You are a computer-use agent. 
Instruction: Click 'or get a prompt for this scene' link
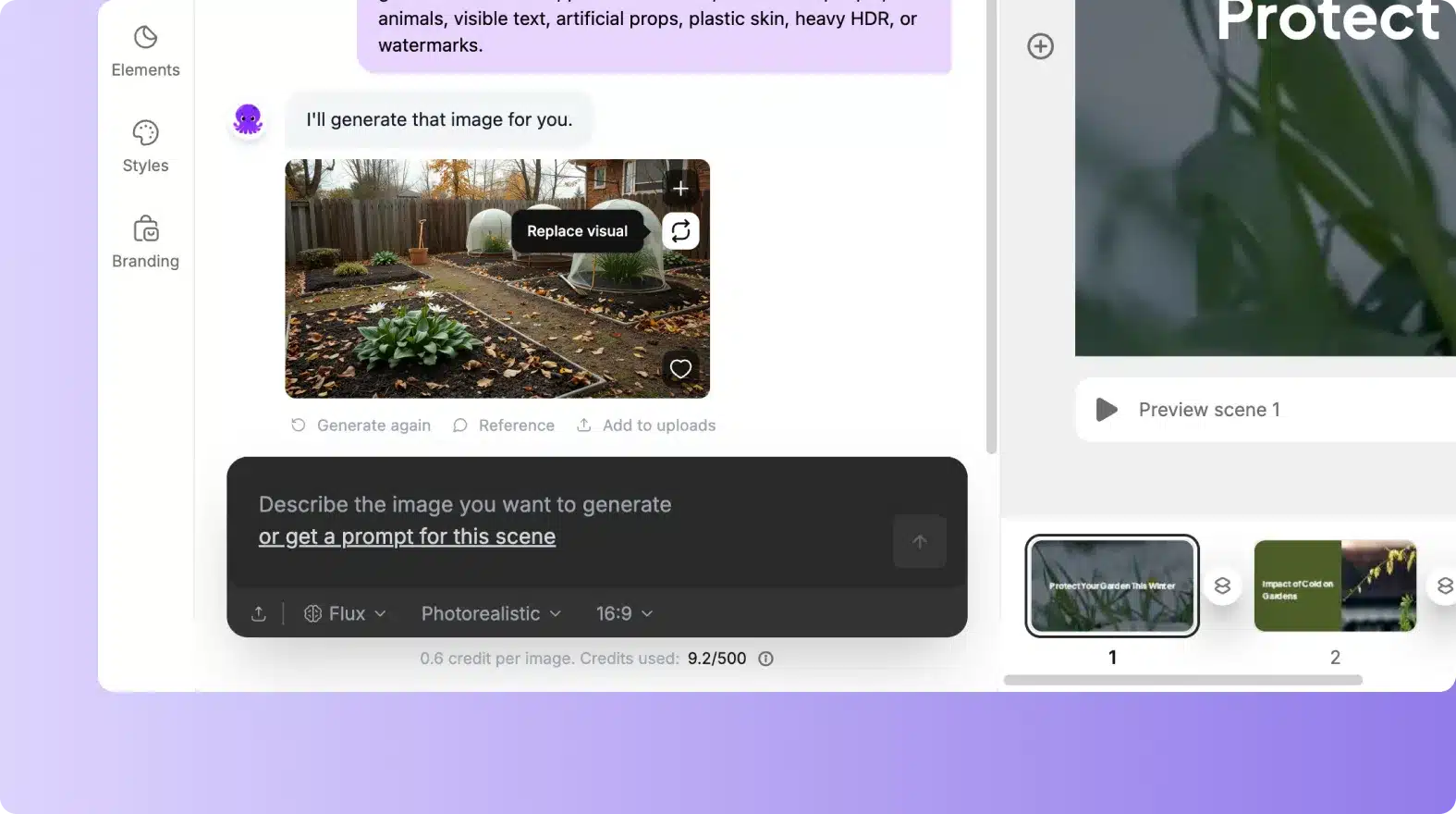pyautogui.click(x=407, y=537)
